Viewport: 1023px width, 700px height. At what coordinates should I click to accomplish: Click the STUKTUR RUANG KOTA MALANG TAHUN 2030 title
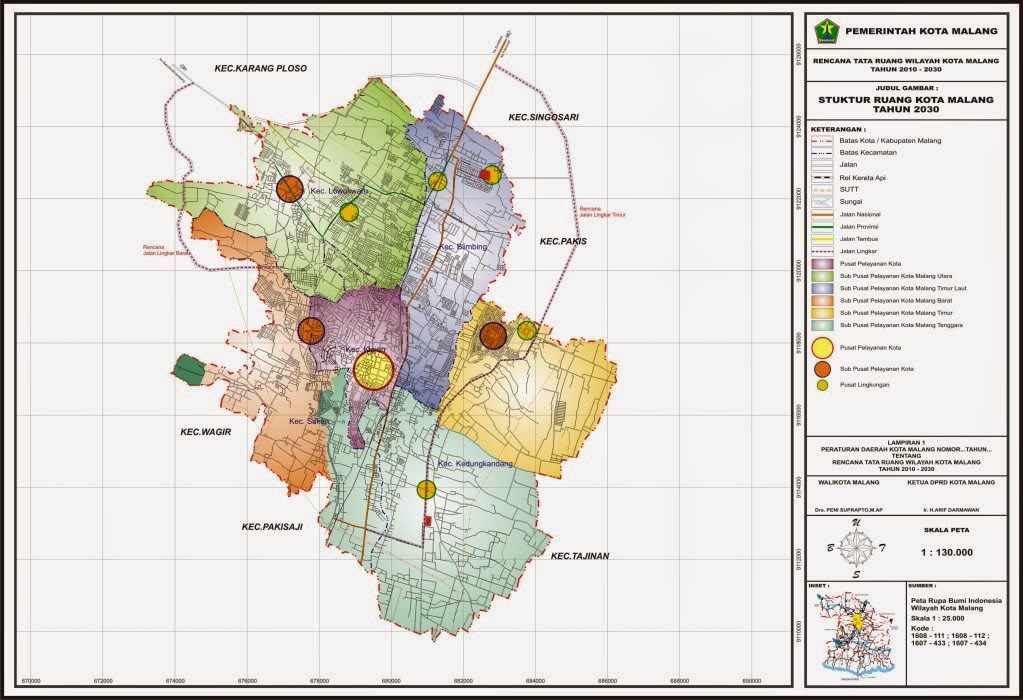tap(906, 104)
